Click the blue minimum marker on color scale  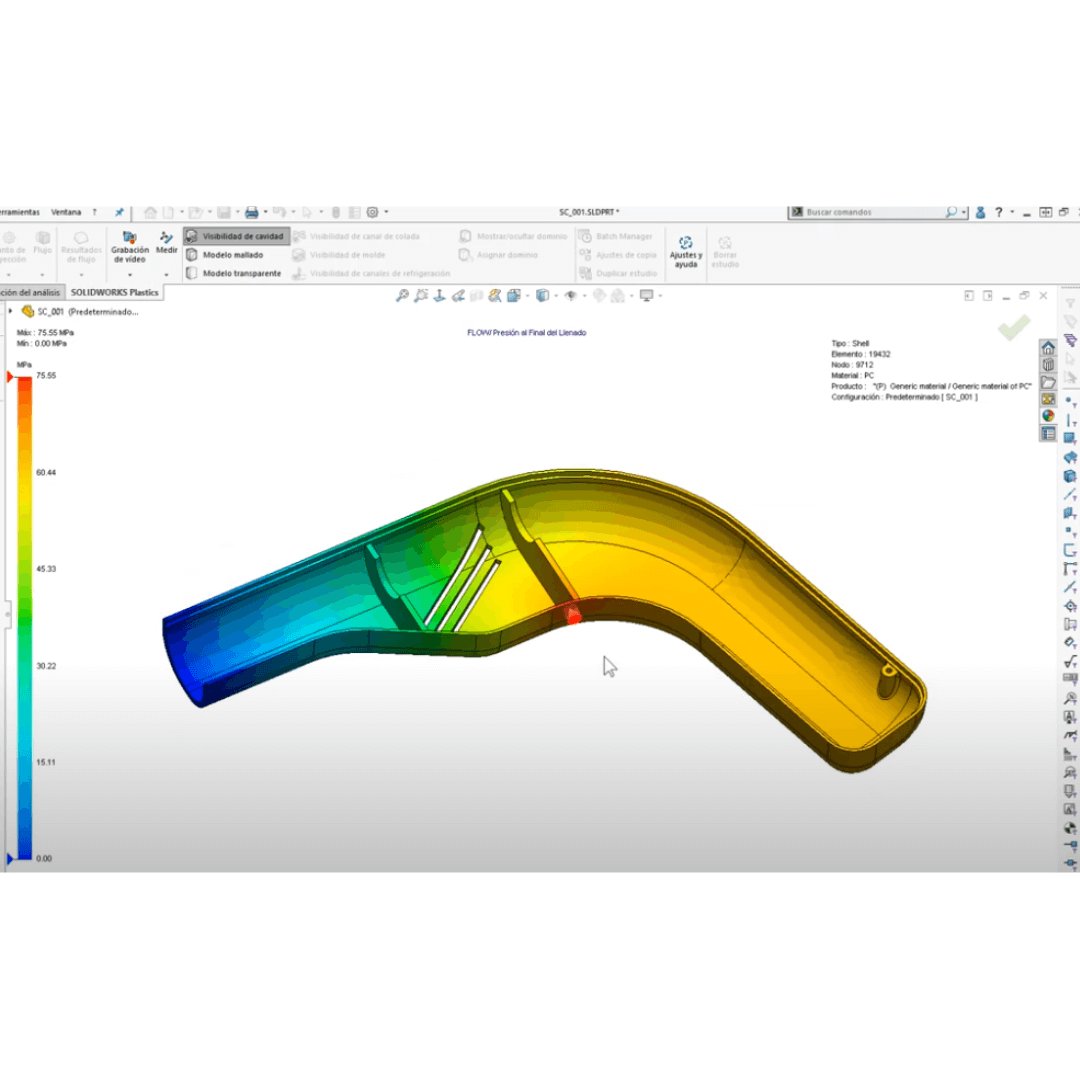(x=10, y=858)
